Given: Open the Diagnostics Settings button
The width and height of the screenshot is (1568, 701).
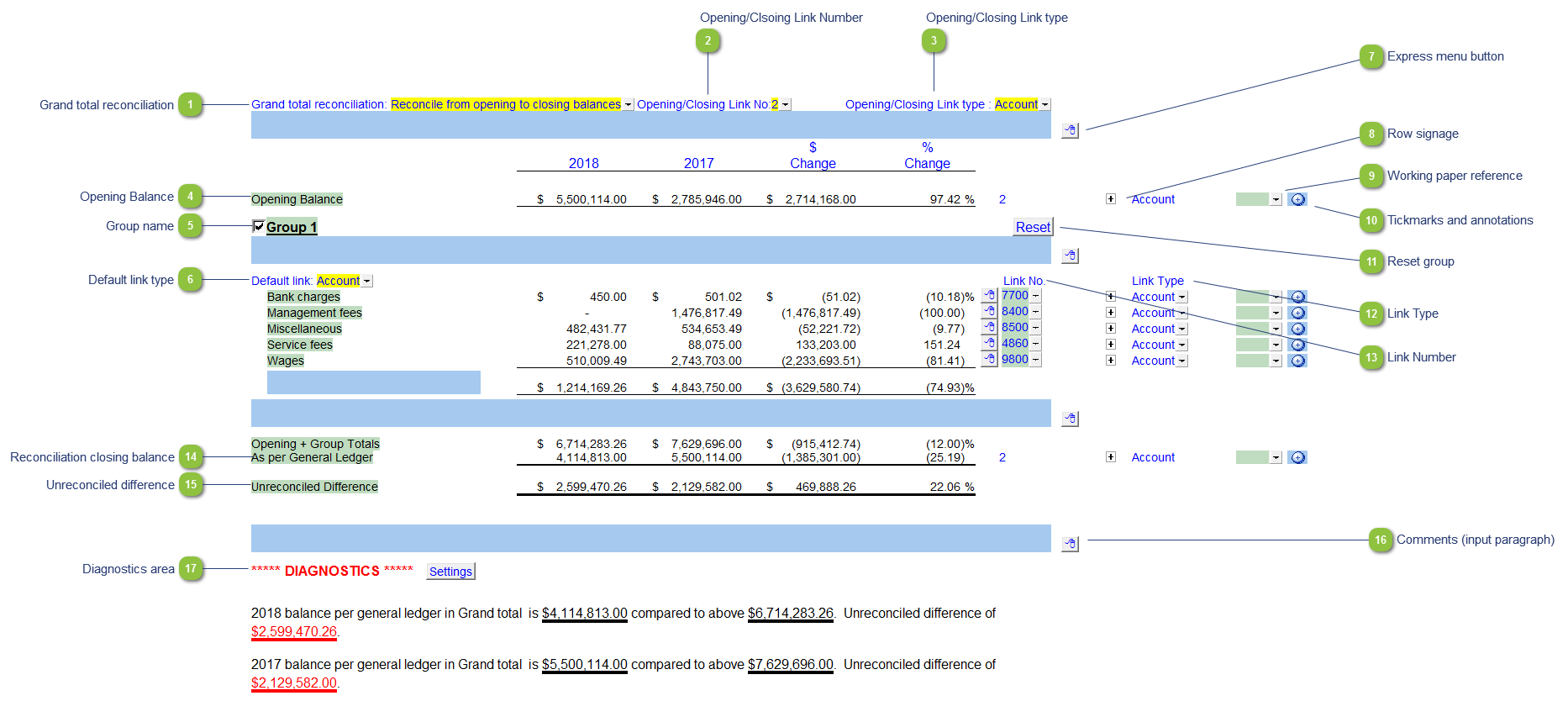Looking at the screenshot, I should [x=450, y=572].
